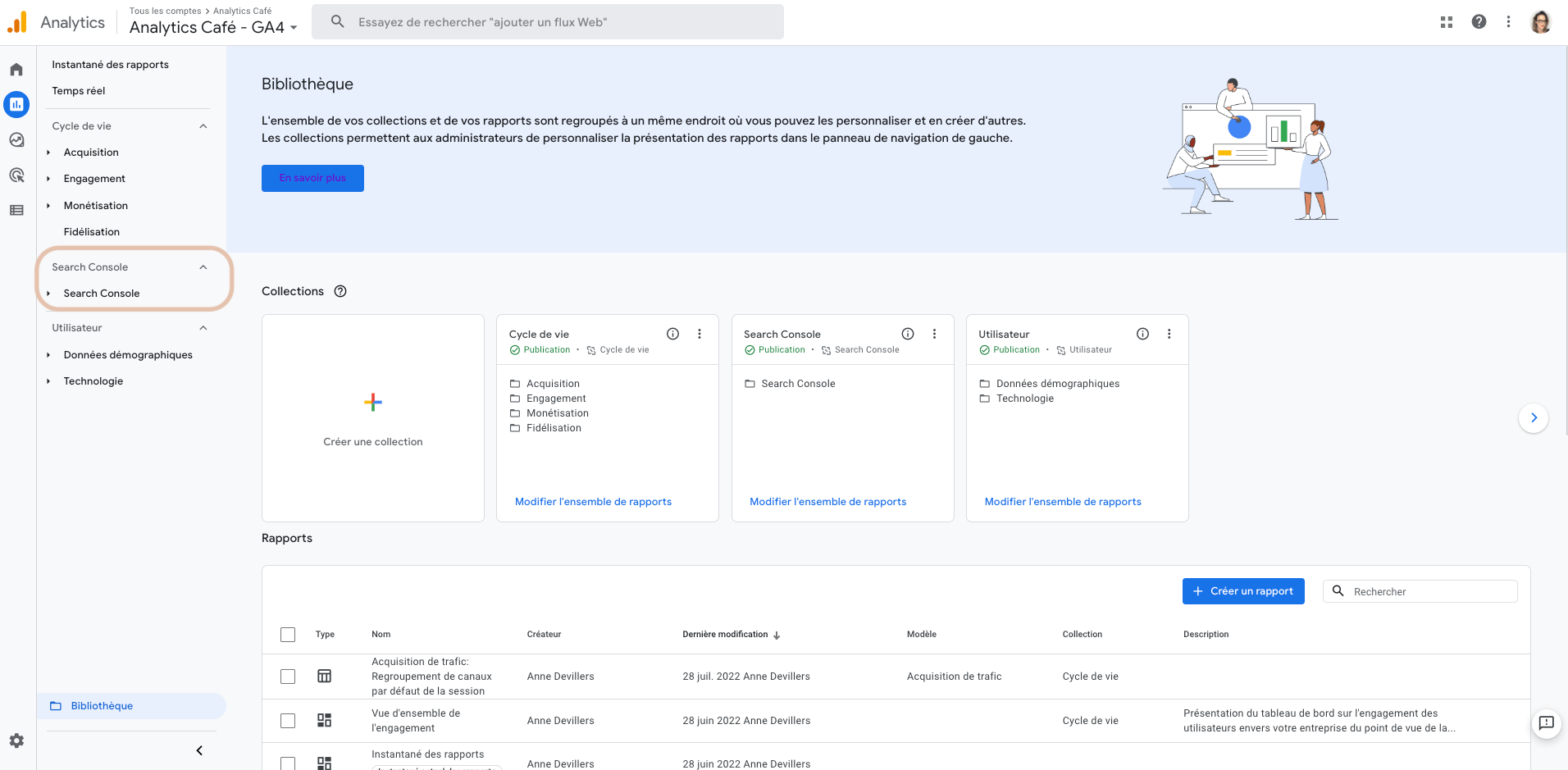This screenshot has height=770, width=1568.
Task: Go to next collections with right arrow
Action: pos(1534,417)
